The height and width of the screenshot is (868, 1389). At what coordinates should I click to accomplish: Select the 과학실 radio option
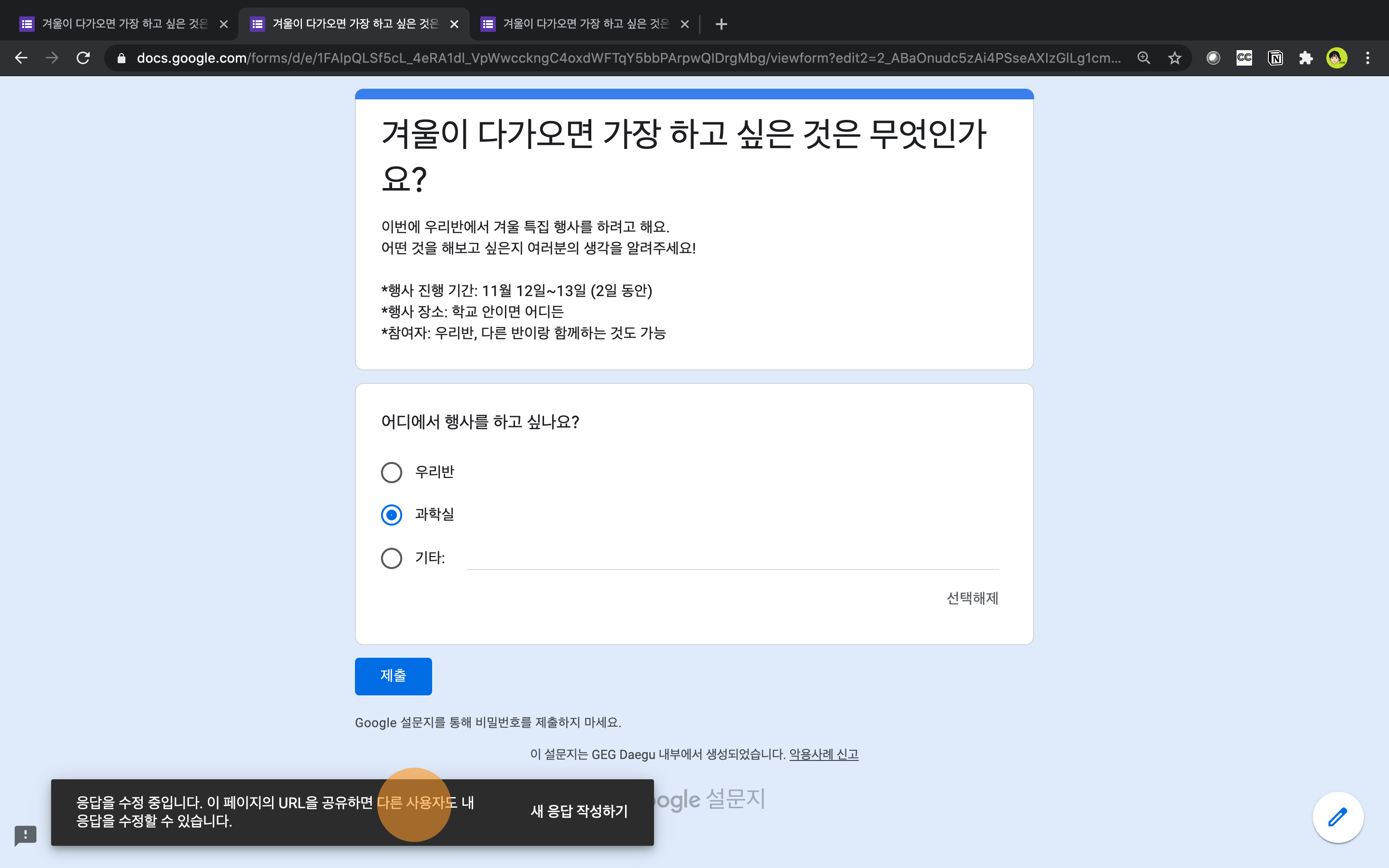pyautogui.click(x=392, y=515)
